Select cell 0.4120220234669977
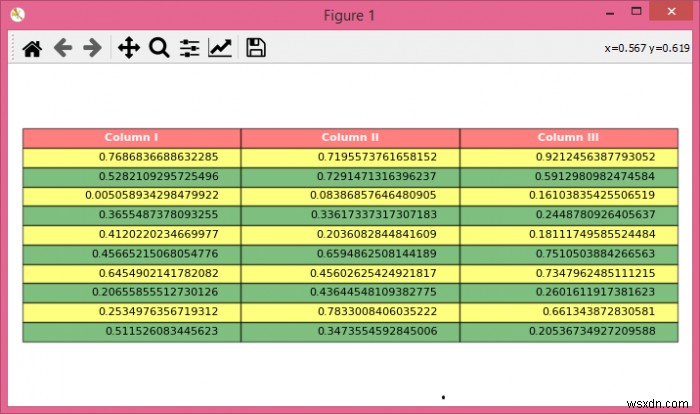The height and width of the screenshot is (414, 700). click(x=132, y=235)
